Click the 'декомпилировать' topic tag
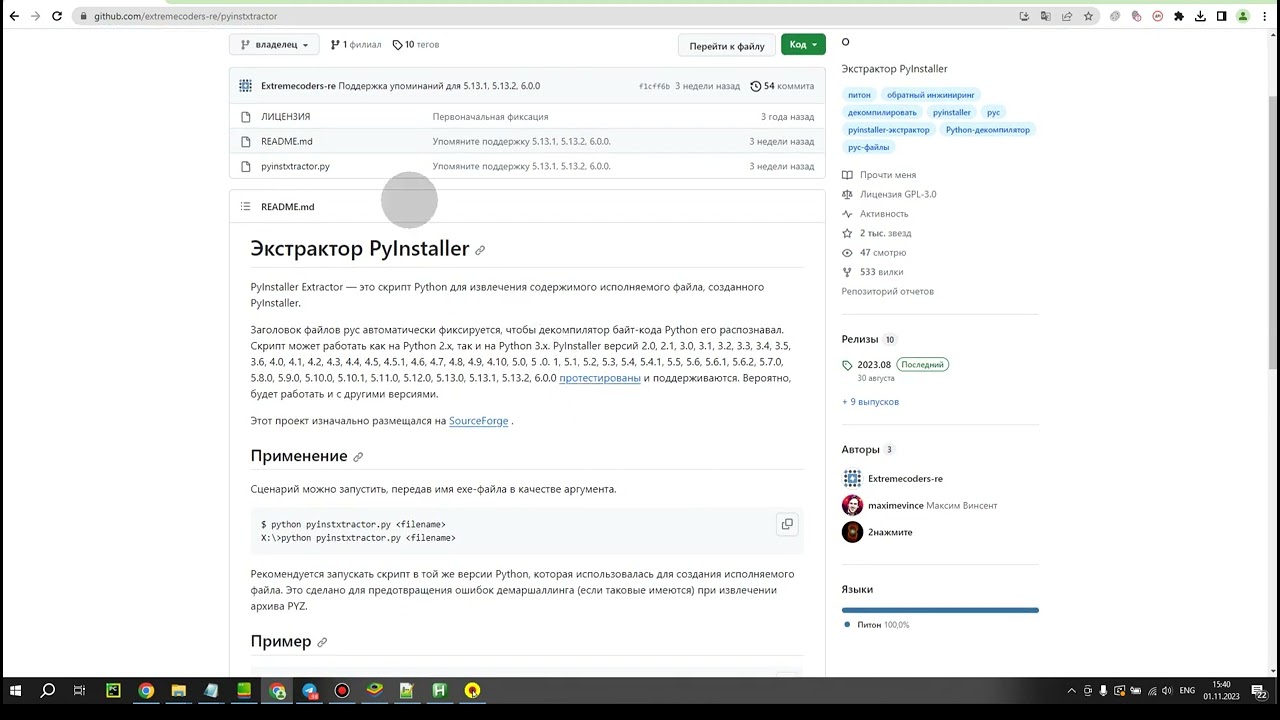This screenshot has height=720, width=1280. [882, 113]
